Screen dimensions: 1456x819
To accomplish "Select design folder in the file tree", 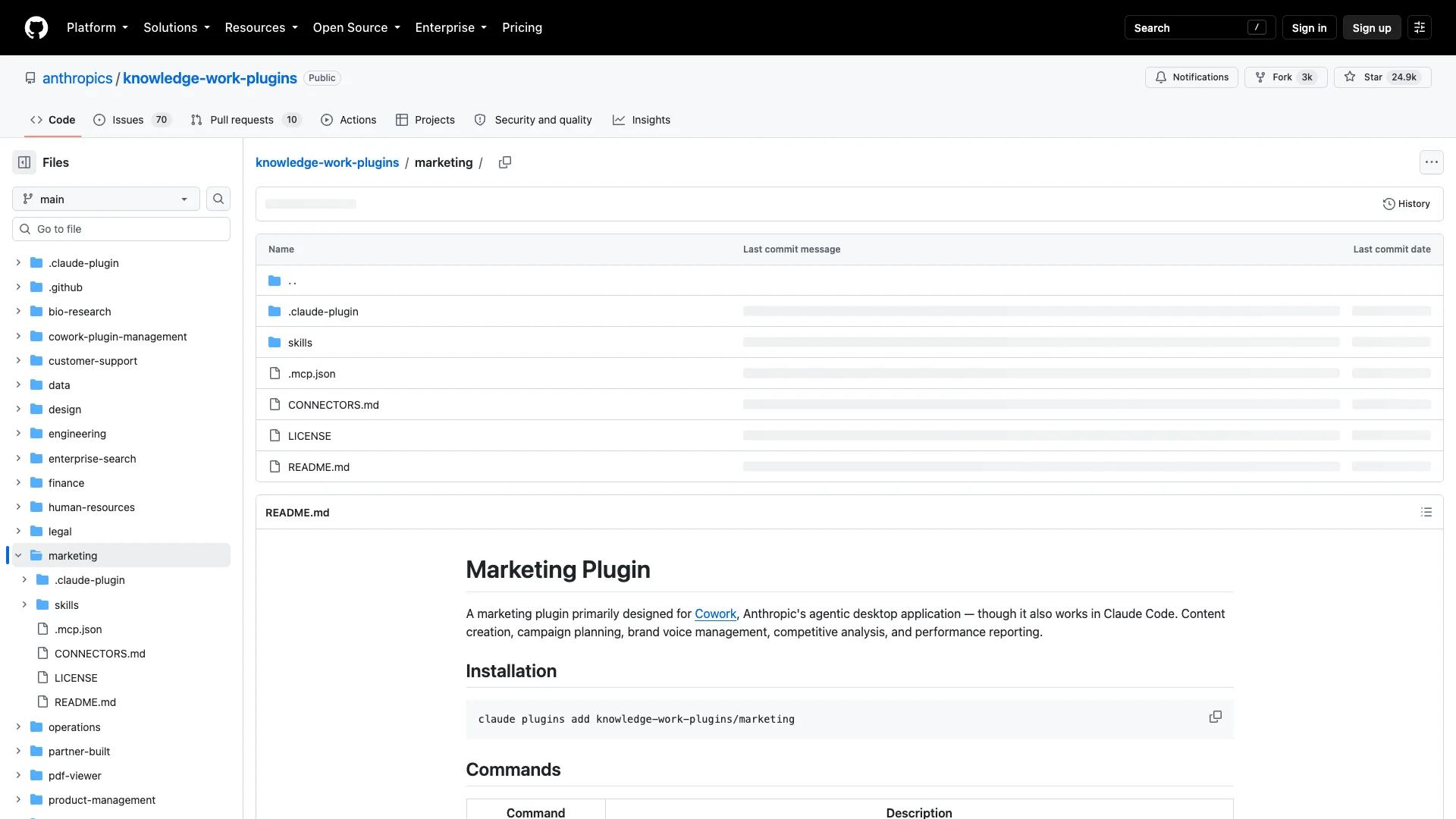I will click(121, 409).
